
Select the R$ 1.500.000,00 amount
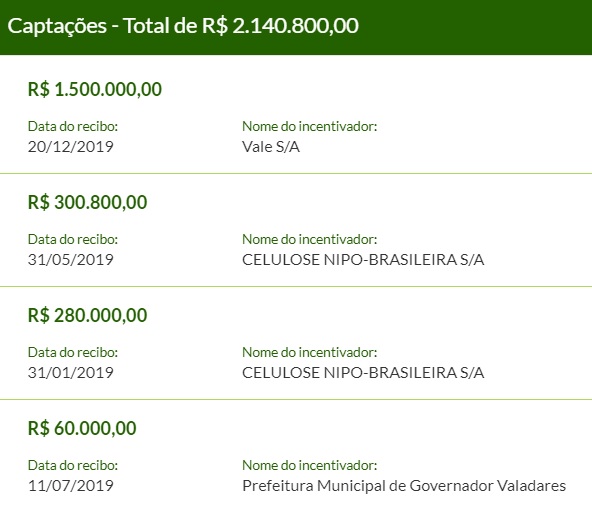(x=95, y=90)
